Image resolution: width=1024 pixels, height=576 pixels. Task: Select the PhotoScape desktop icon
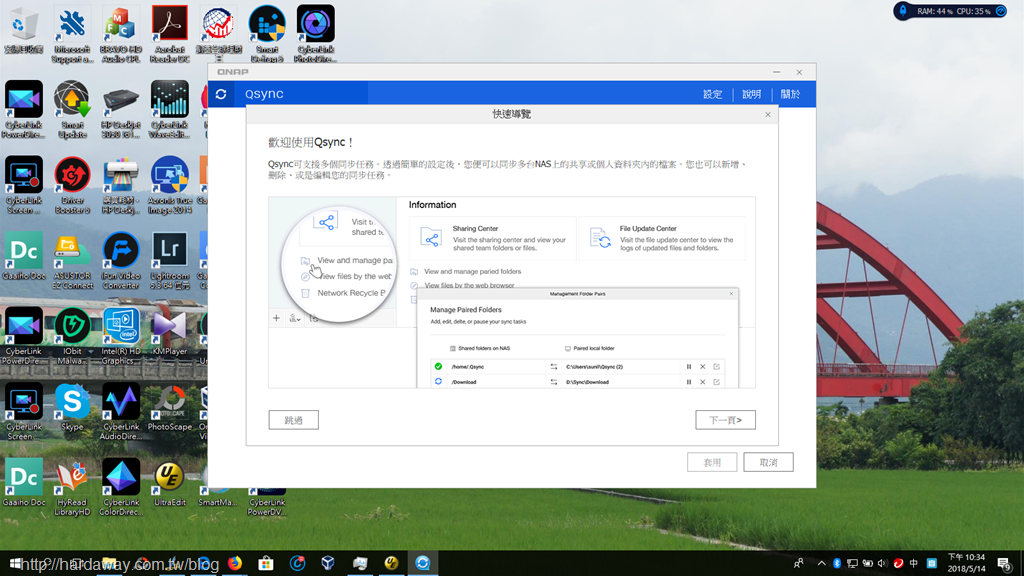[x=170, y=407]
